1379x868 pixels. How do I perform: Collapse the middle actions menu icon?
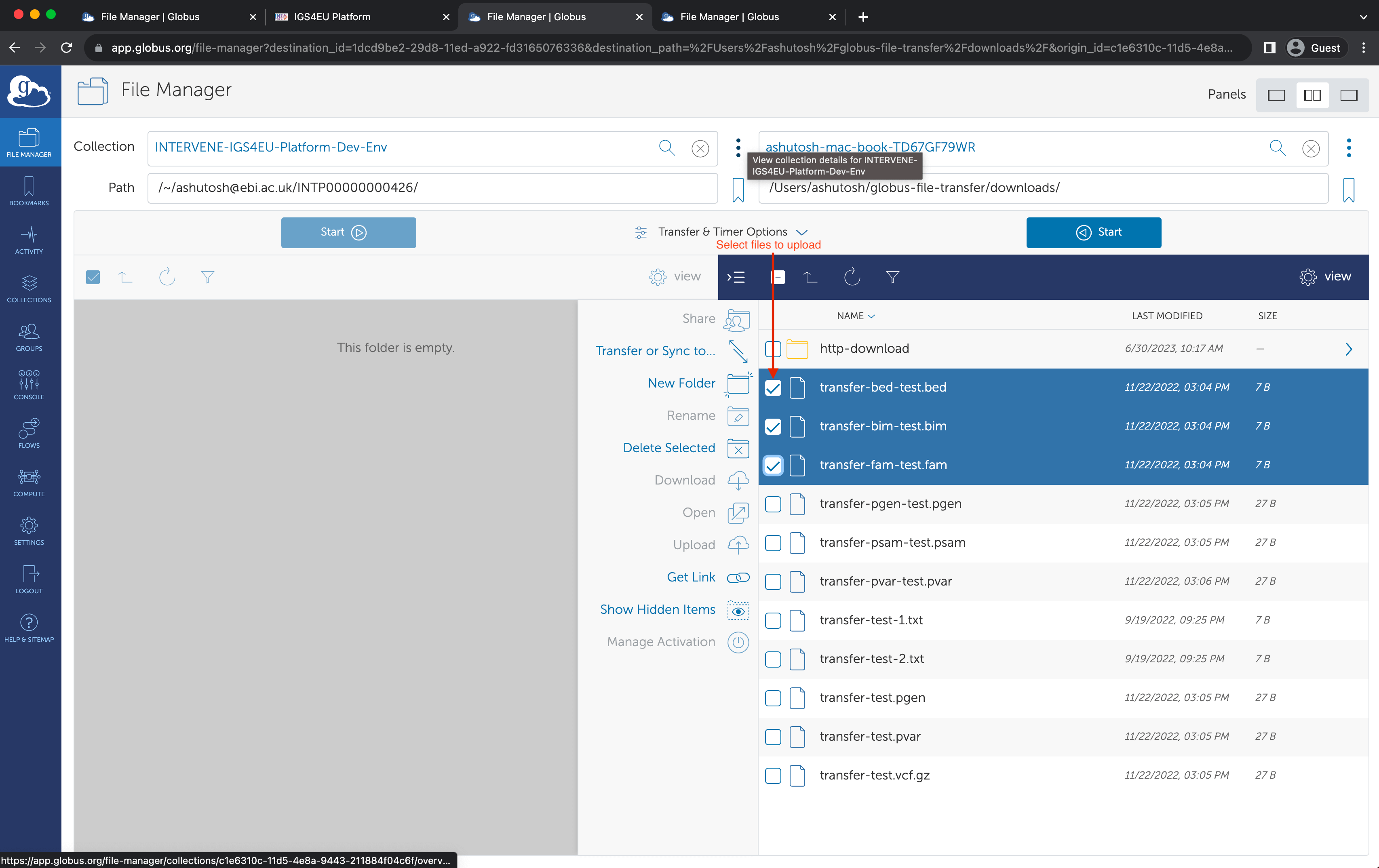(736, 277)
